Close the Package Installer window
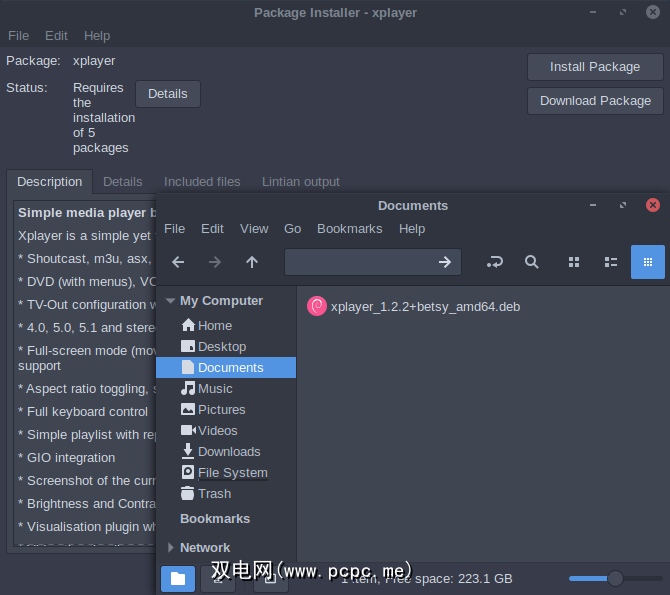670x595 pixels. coord(652,12)
